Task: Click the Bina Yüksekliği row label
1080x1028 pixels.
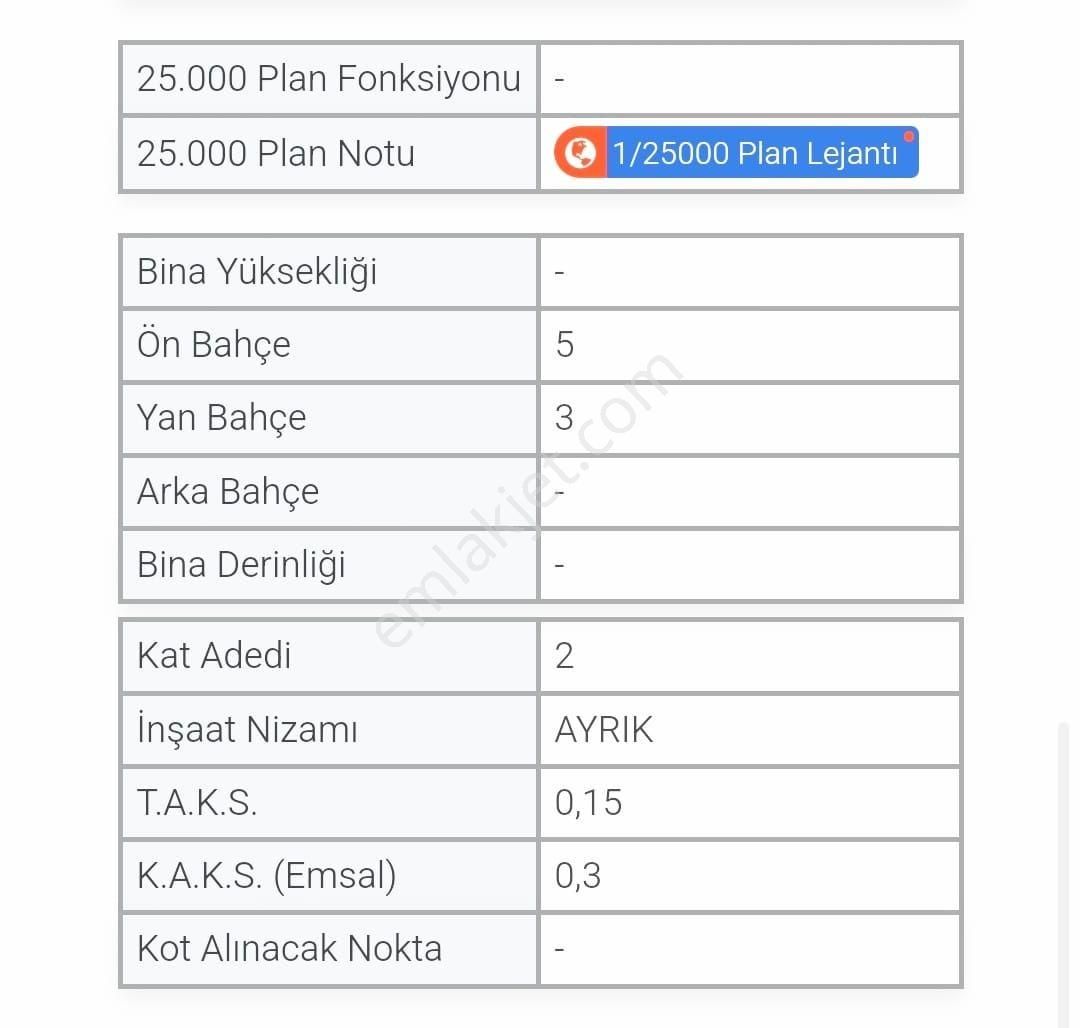Action: click(x=257, y=271)
